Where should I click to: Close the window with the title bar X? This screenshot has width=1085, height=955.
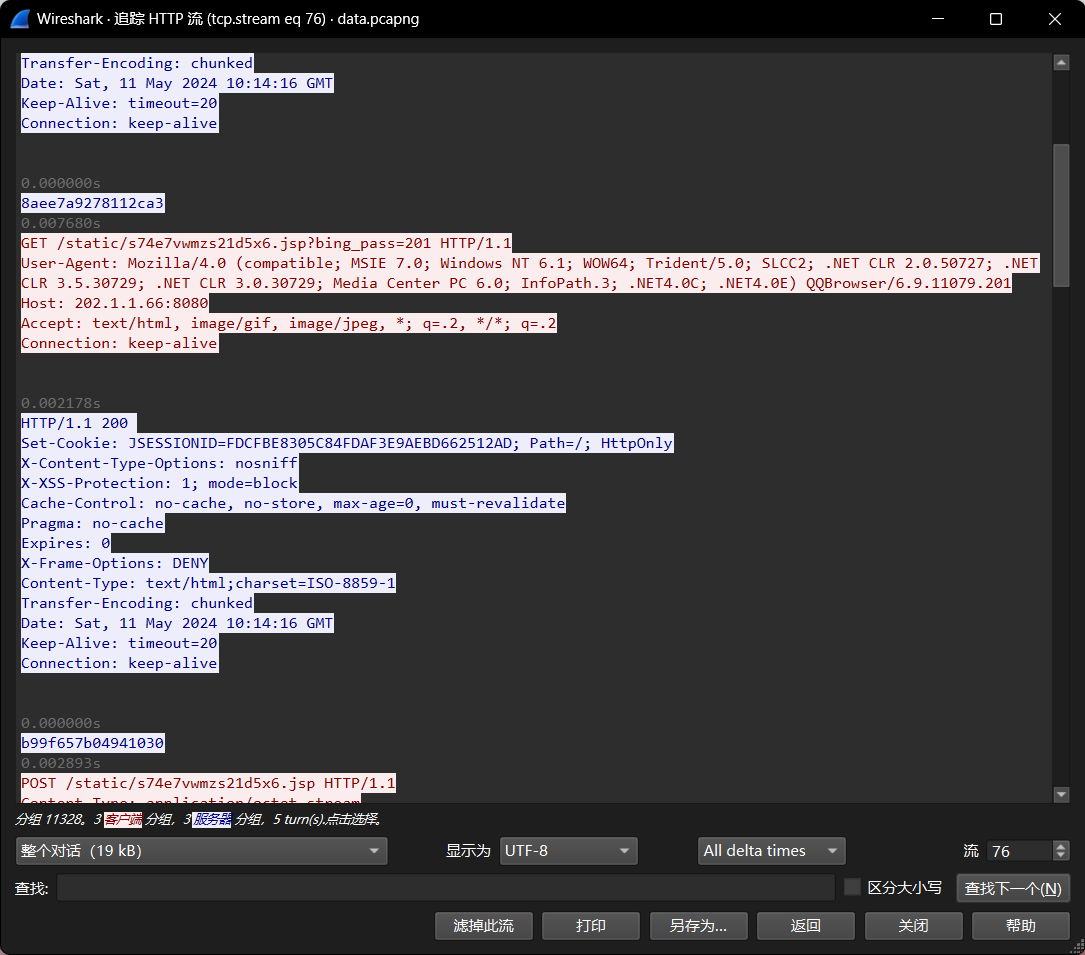(1055, 19)
